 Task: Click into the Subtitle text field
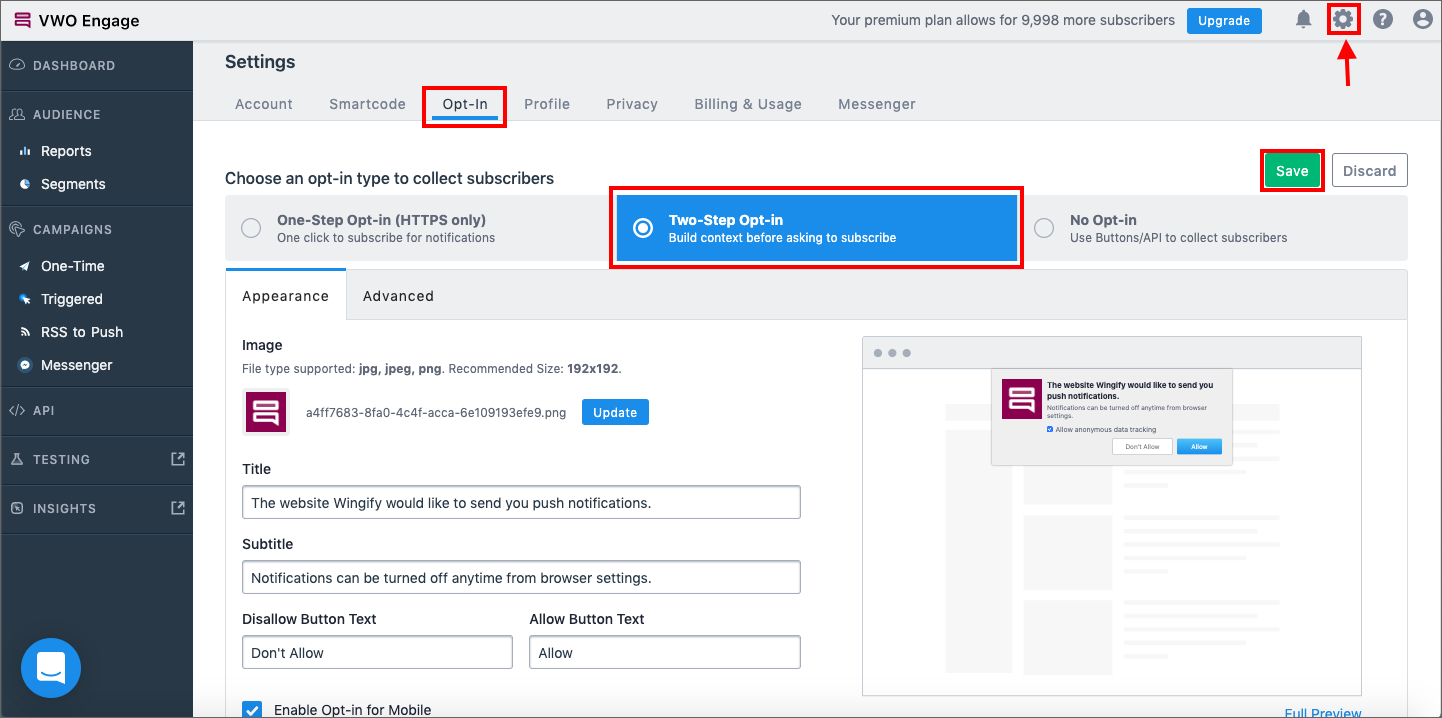521,577
